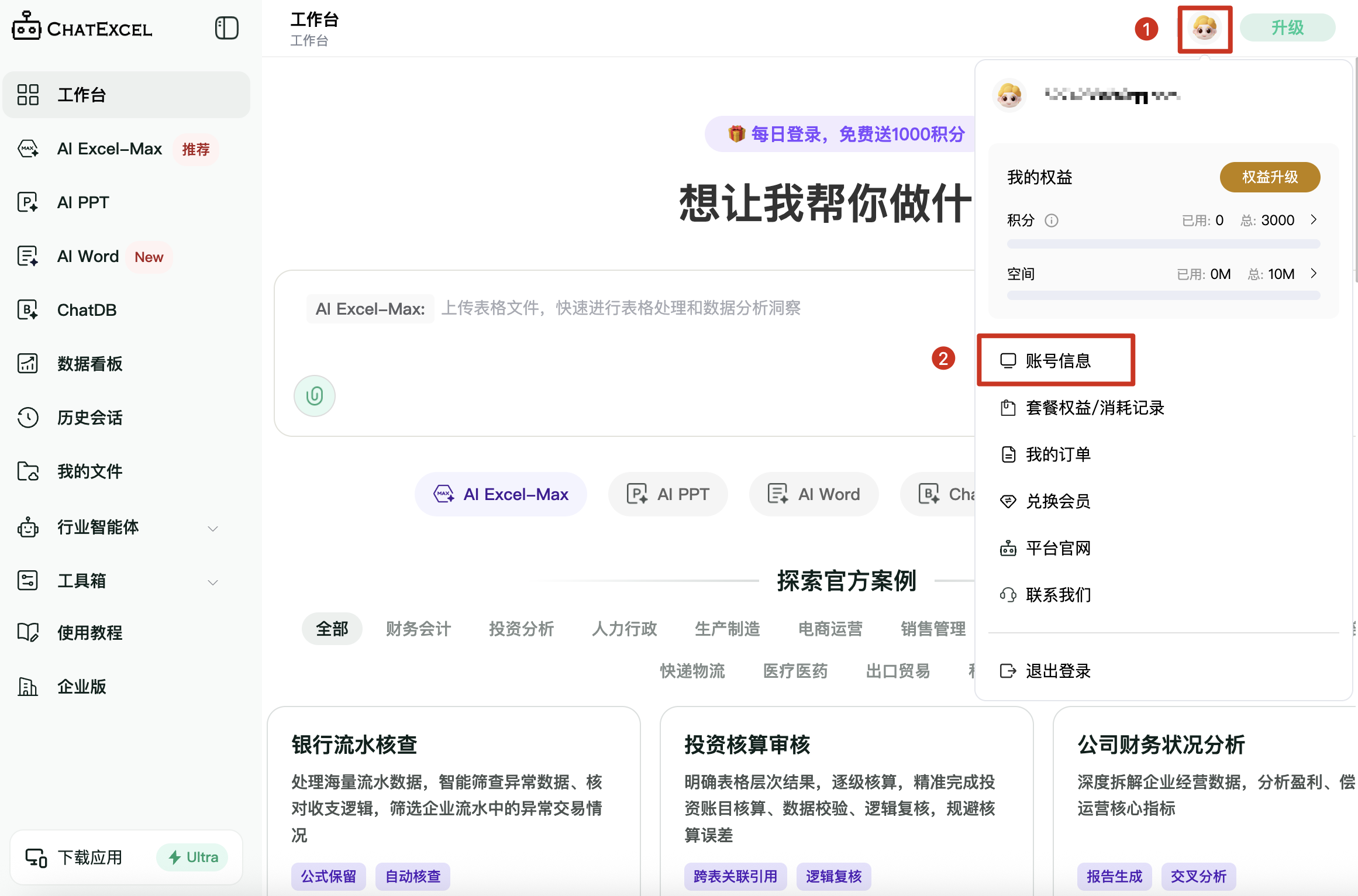Image resolution: width=1358 pixels, height=896 pixels.
Task: Click the ChatDB sidebar icon
Action: point(27,310)
